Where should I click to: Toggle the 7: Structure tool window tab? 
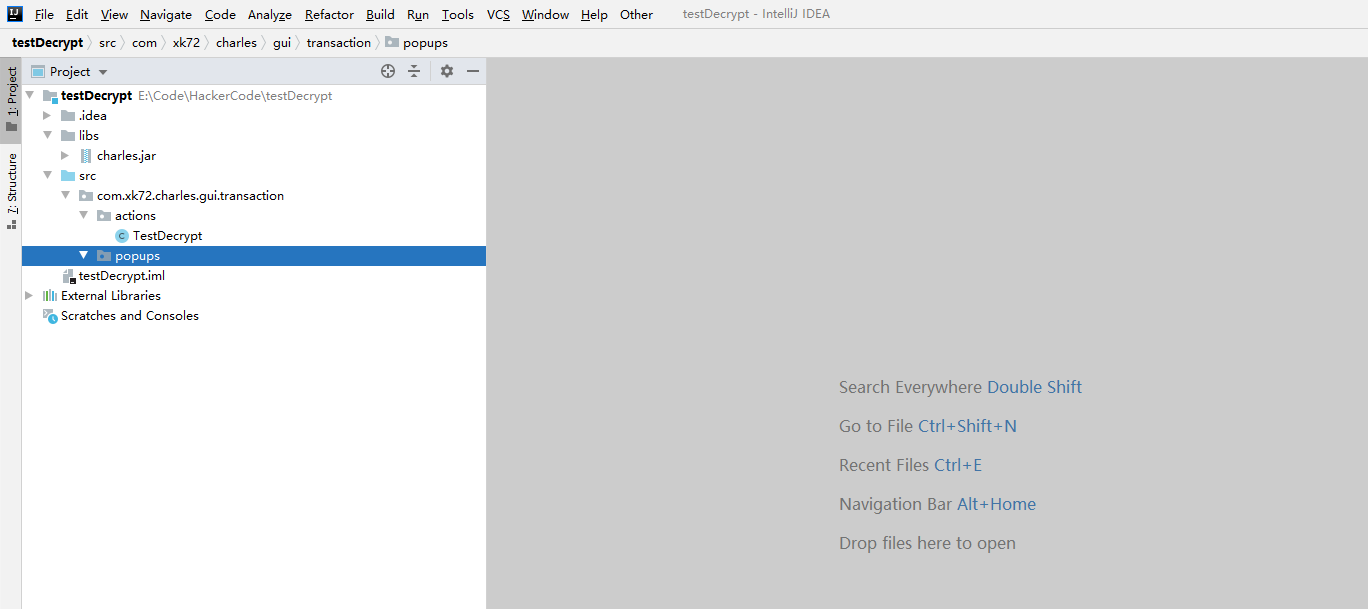[11, 190]
